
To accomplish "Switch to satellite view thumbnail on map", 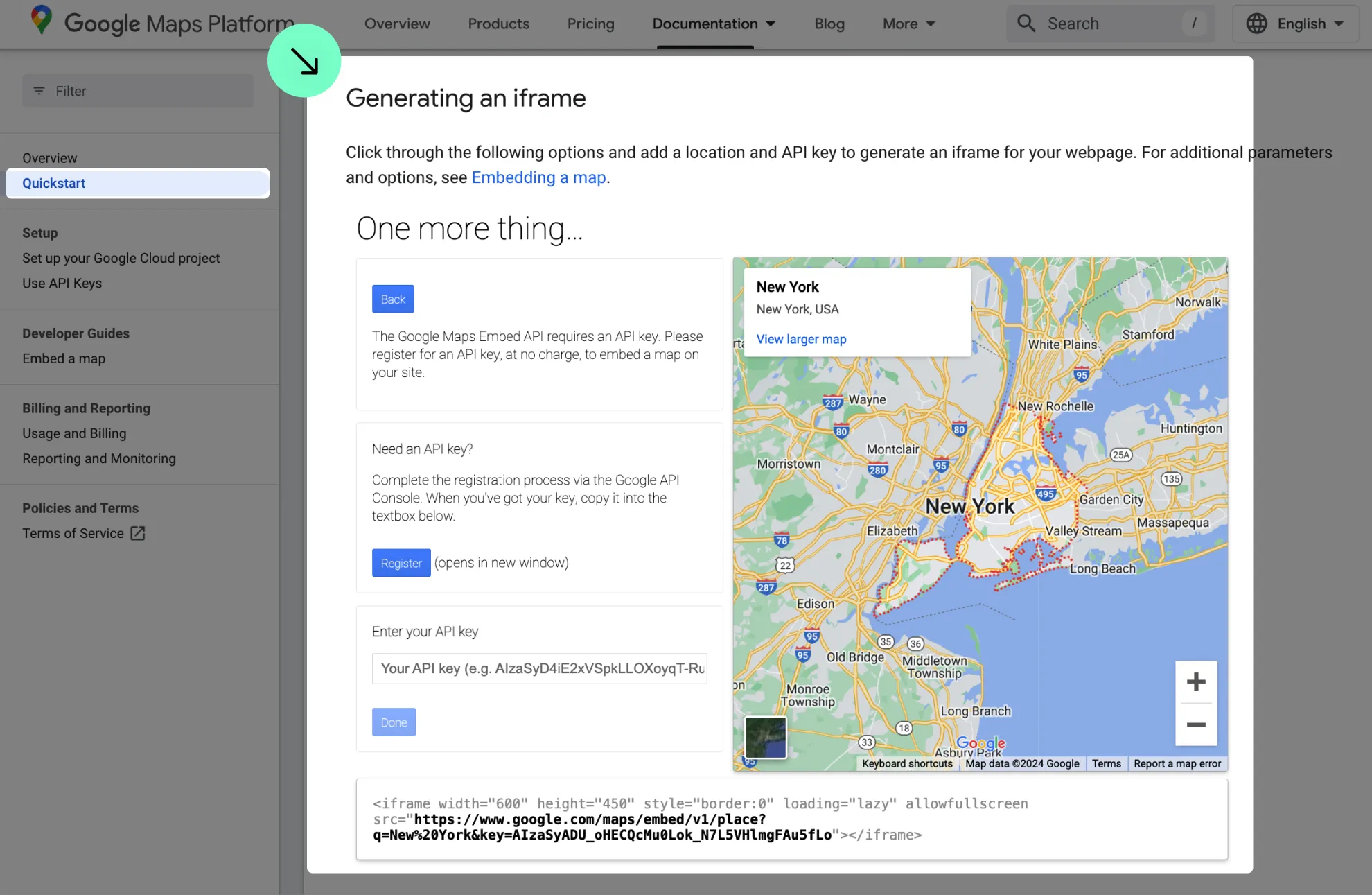I will click(766, 737).
